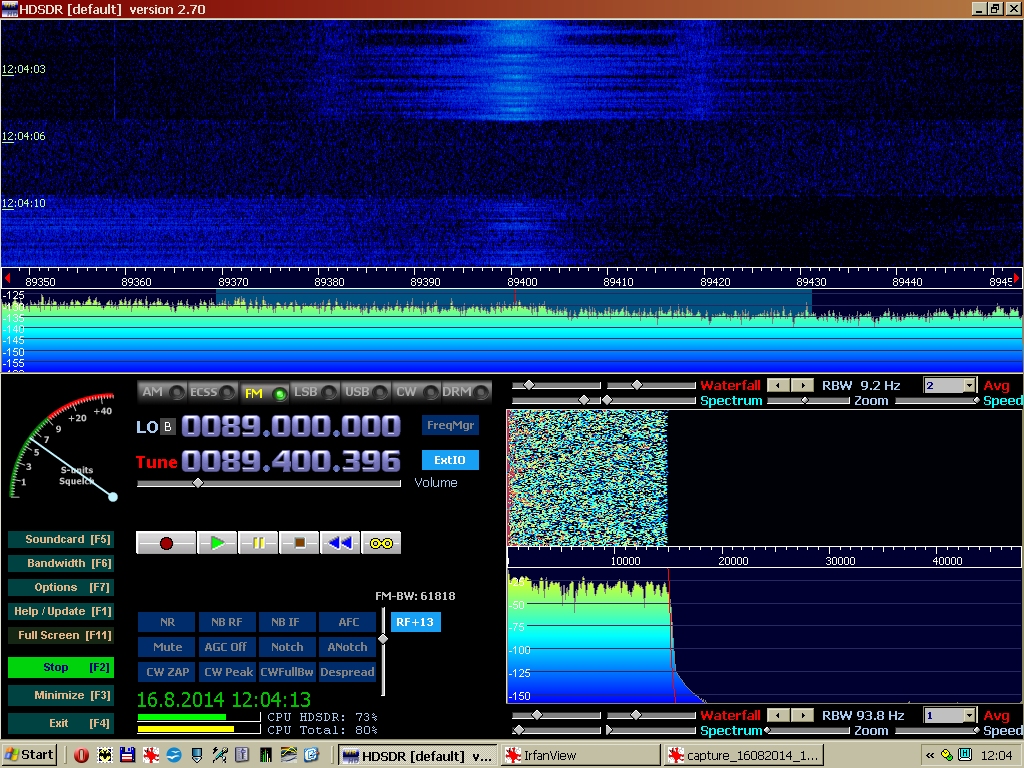
Task: Click the upper RF Zoom slider handle
Action: point(805,400)
